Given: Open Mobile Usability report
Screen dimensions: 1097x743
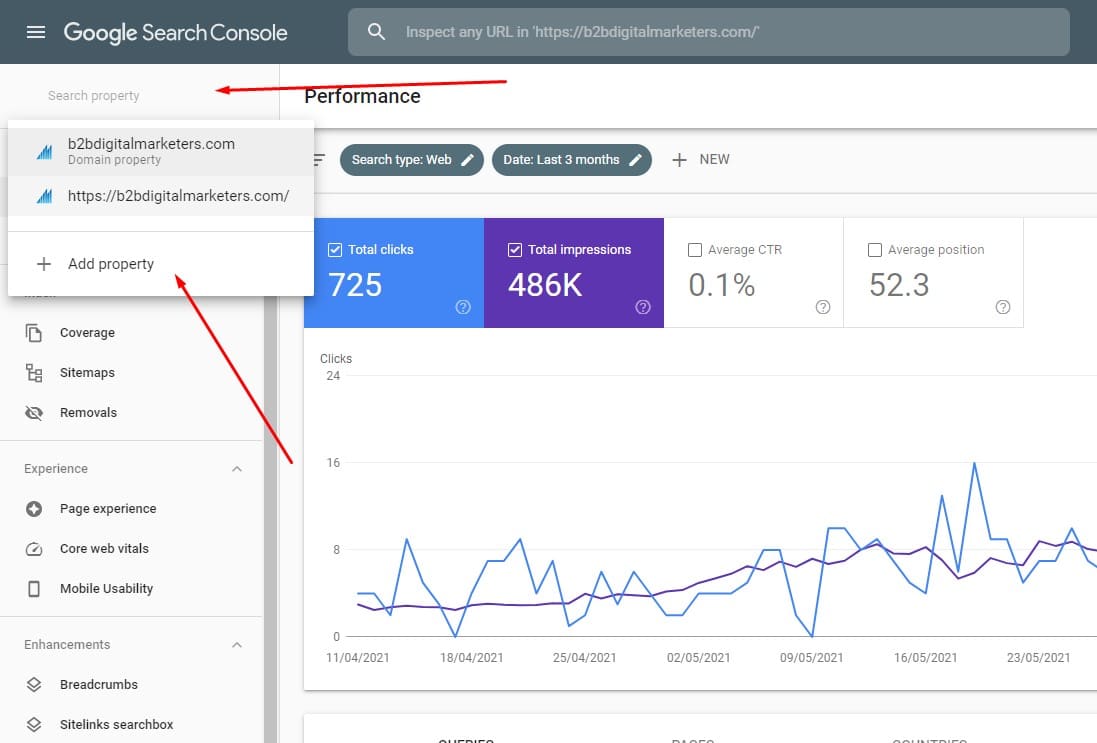Looking at the screenshot, I should 106,588.
